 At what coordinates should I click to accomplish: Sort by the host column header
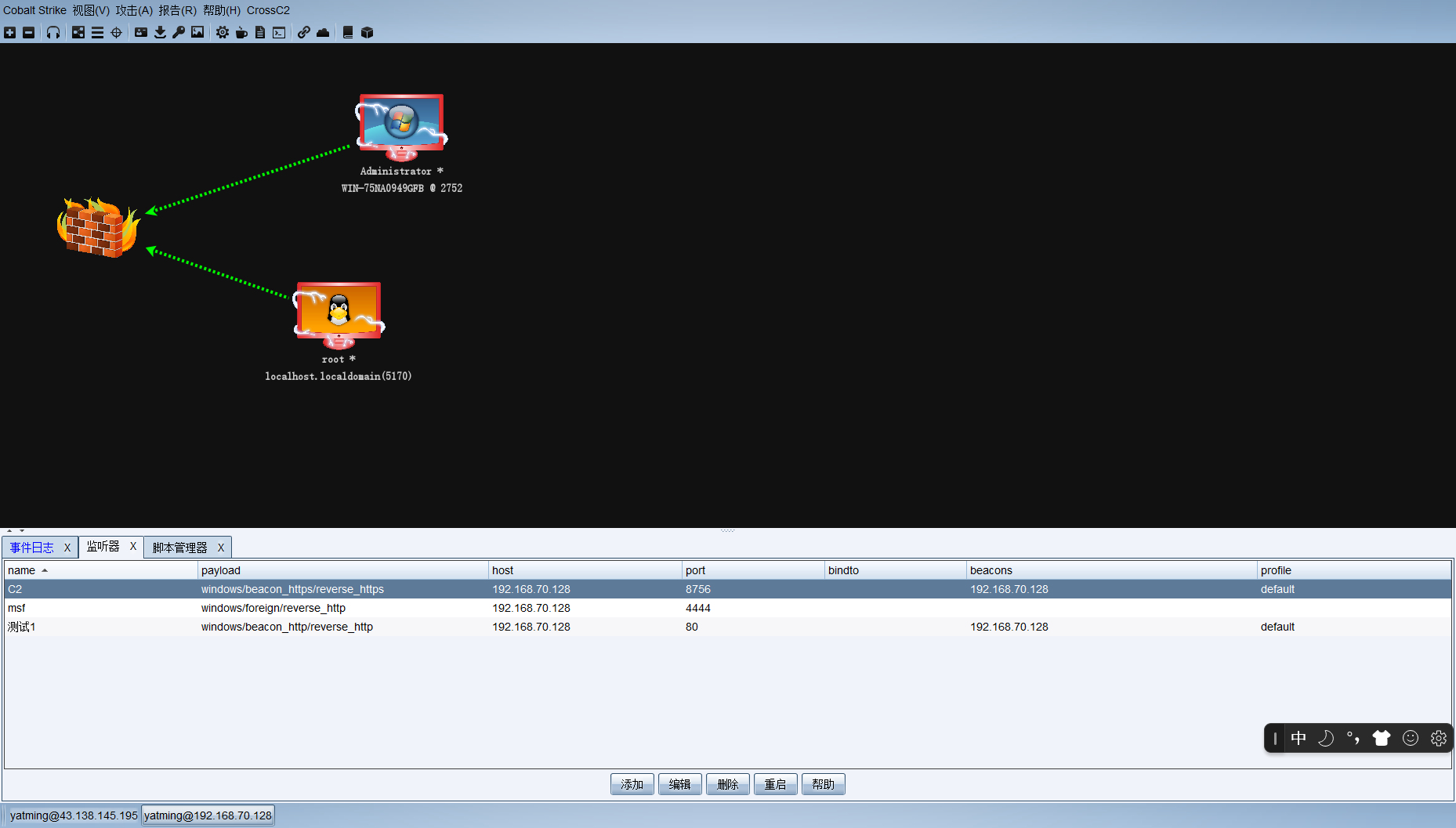(x=585, y=570)
